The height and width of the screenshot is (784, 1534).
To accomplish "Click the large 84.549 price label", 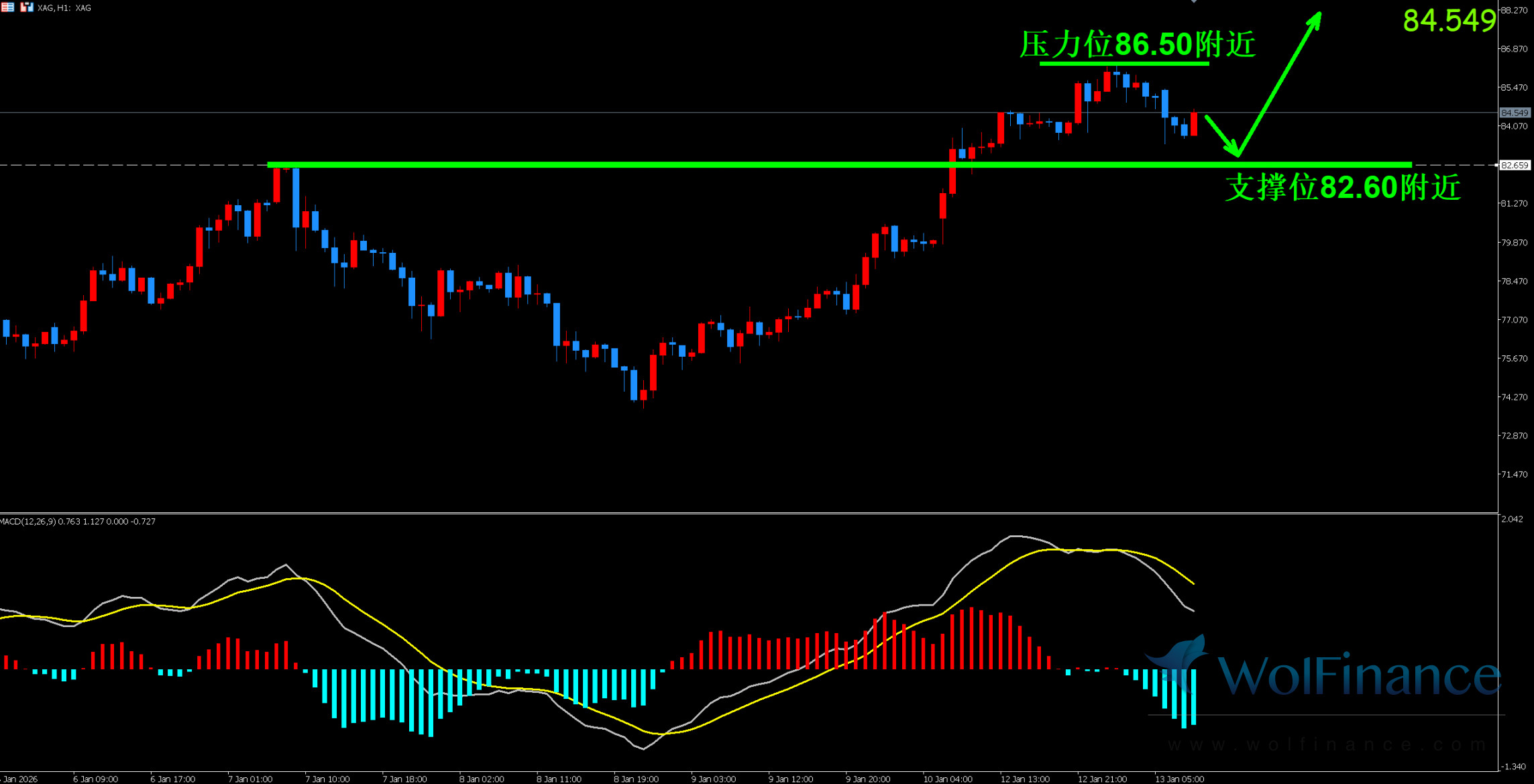I will pyautogui.click(x=1449, y=21).
